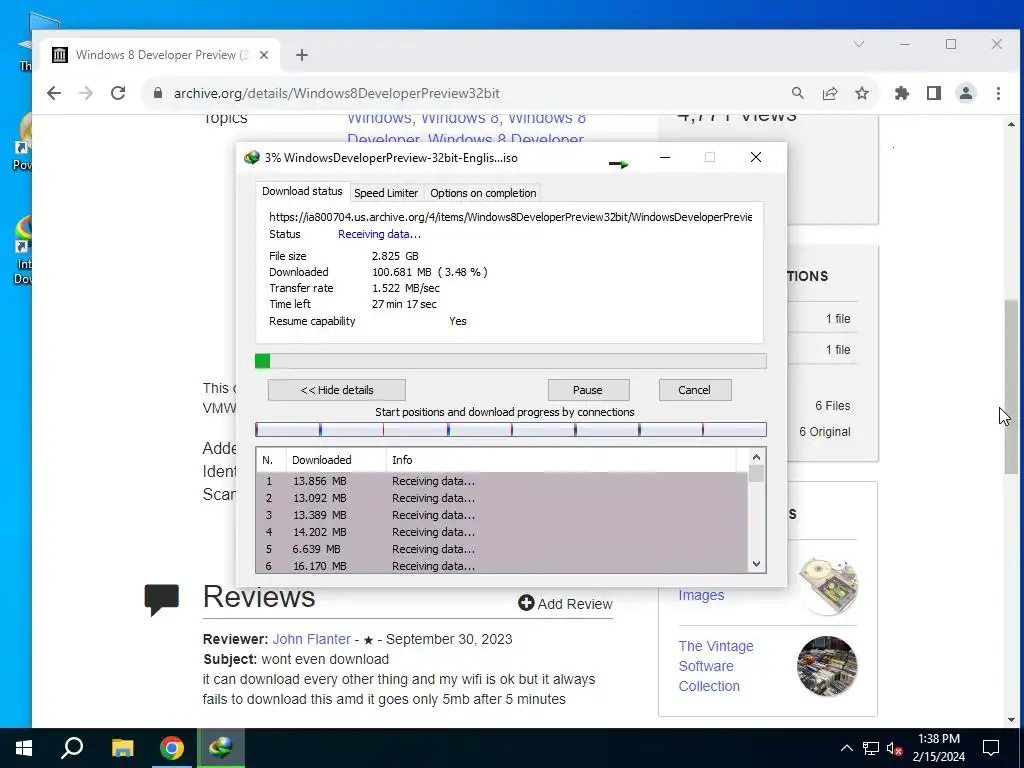This screenshot has width=1024, height=768.
Task: Open the notification center icon
Action: (991, 748)
